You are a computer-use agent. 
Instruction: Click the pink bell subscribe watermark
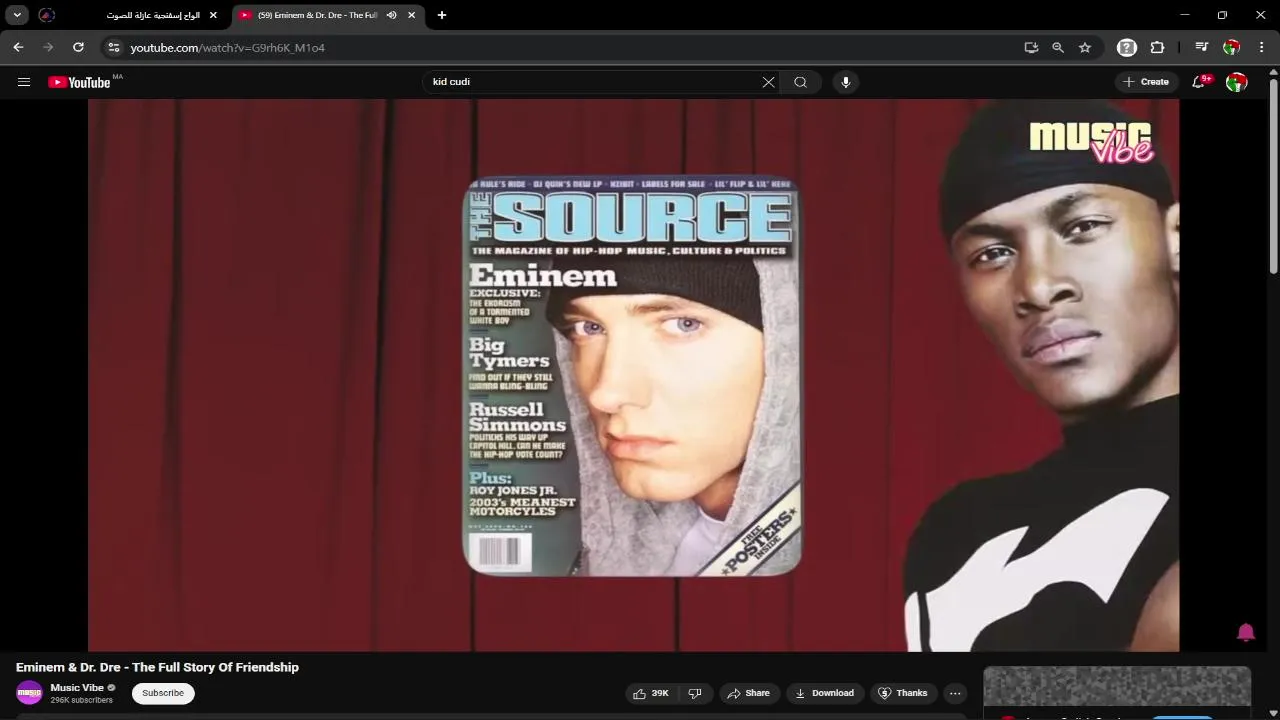click(x=1246, y=632)
